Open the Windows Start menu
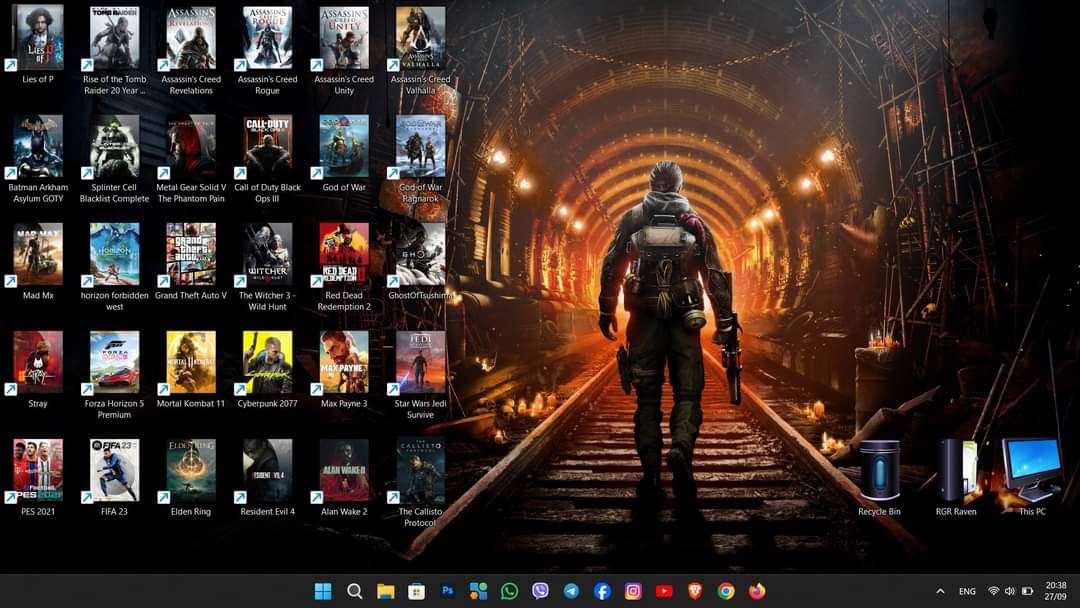The height and width of the screenshot is (608, 1080). (x=323, y=591)
